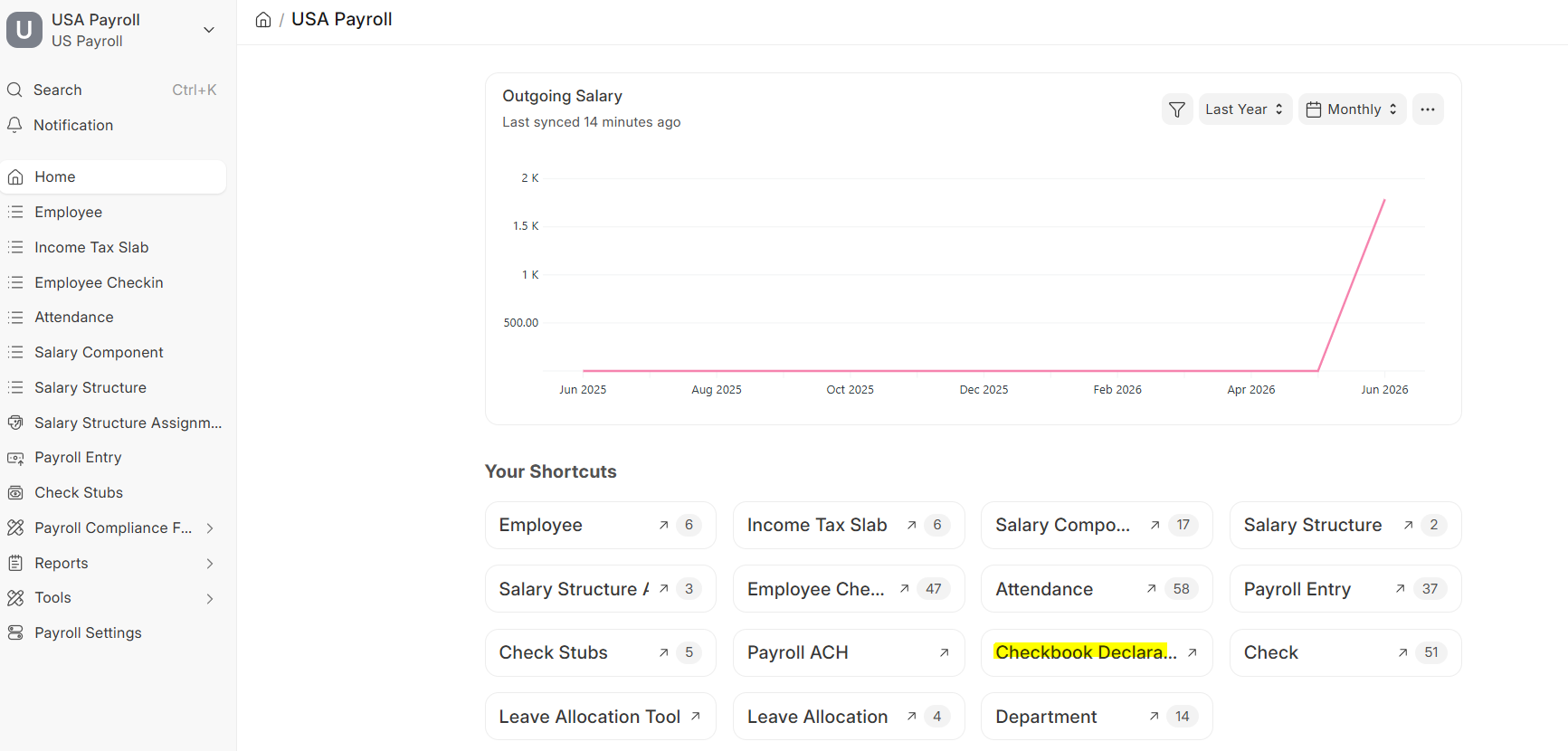Click the Search magnifier icon in sidebar
This screenshot has width=1568, height=751.
(14, 90)
